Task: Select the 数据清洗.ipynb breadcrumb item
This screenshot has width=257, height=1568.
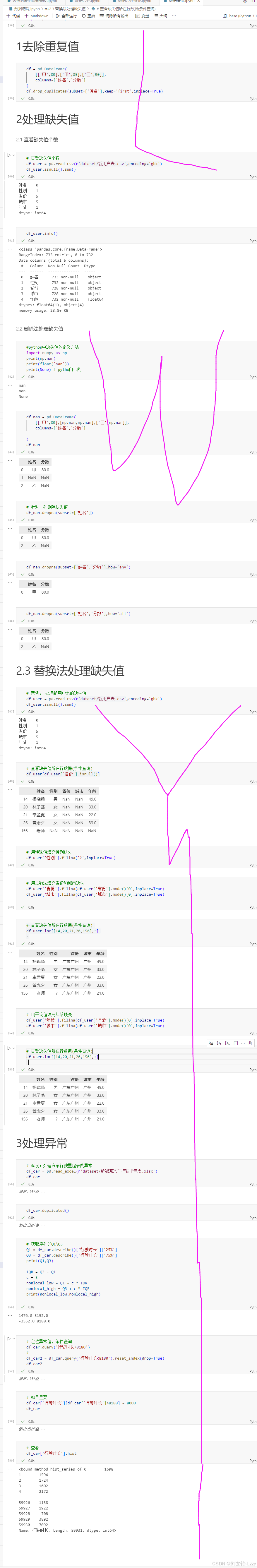Action: (x=25, y=9)
